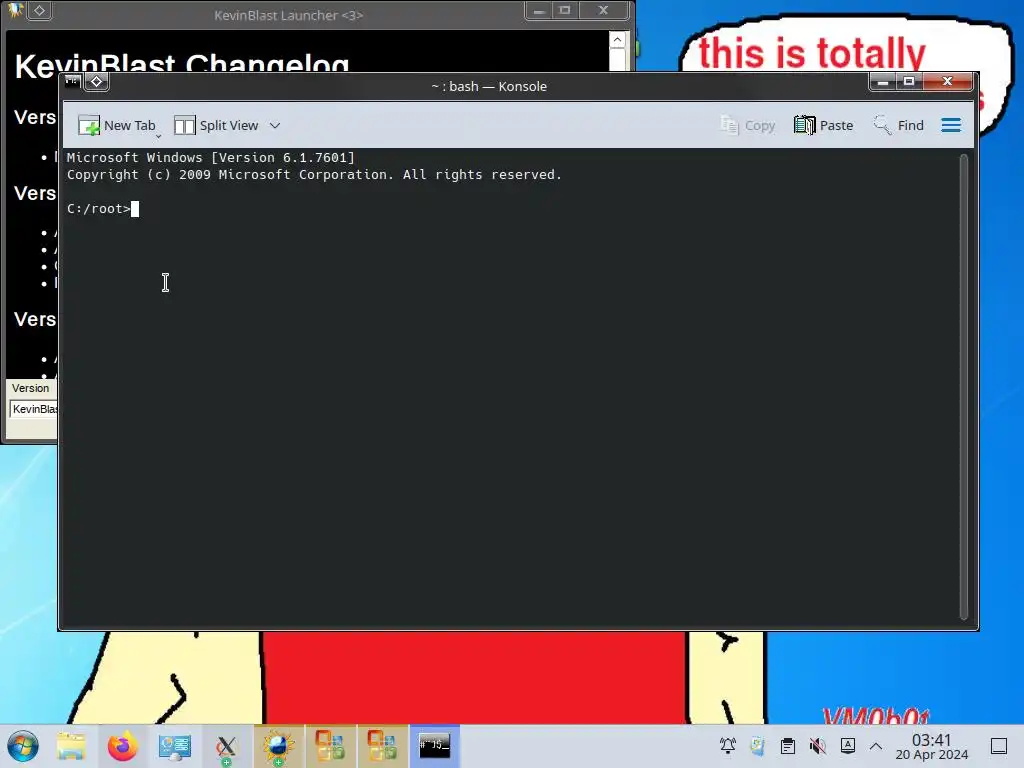Viewport: 1024px width, 768px height.
Task: Expand hidden system tray icons
Action: pyautogui.click(x=876, y=746)
